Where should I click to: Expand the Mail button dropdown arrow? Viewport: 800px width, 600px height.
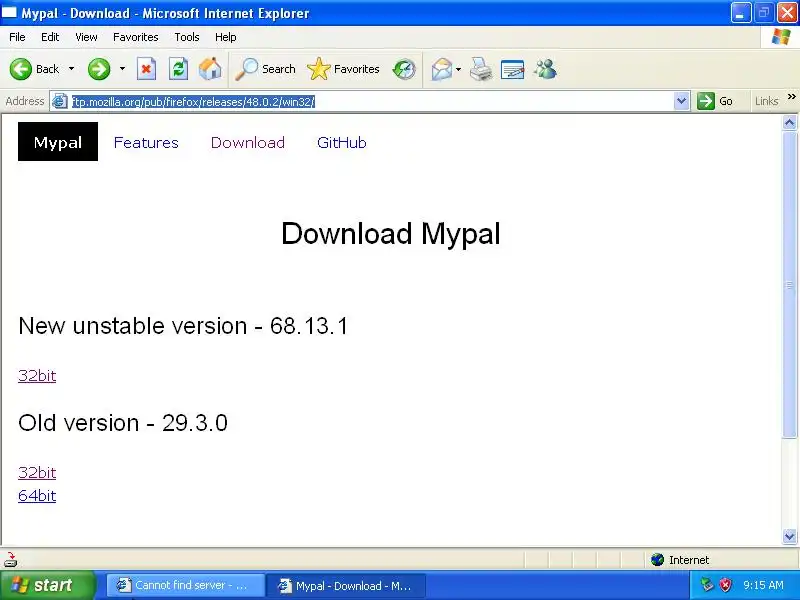pyautogui.click(x=458, y=69)
